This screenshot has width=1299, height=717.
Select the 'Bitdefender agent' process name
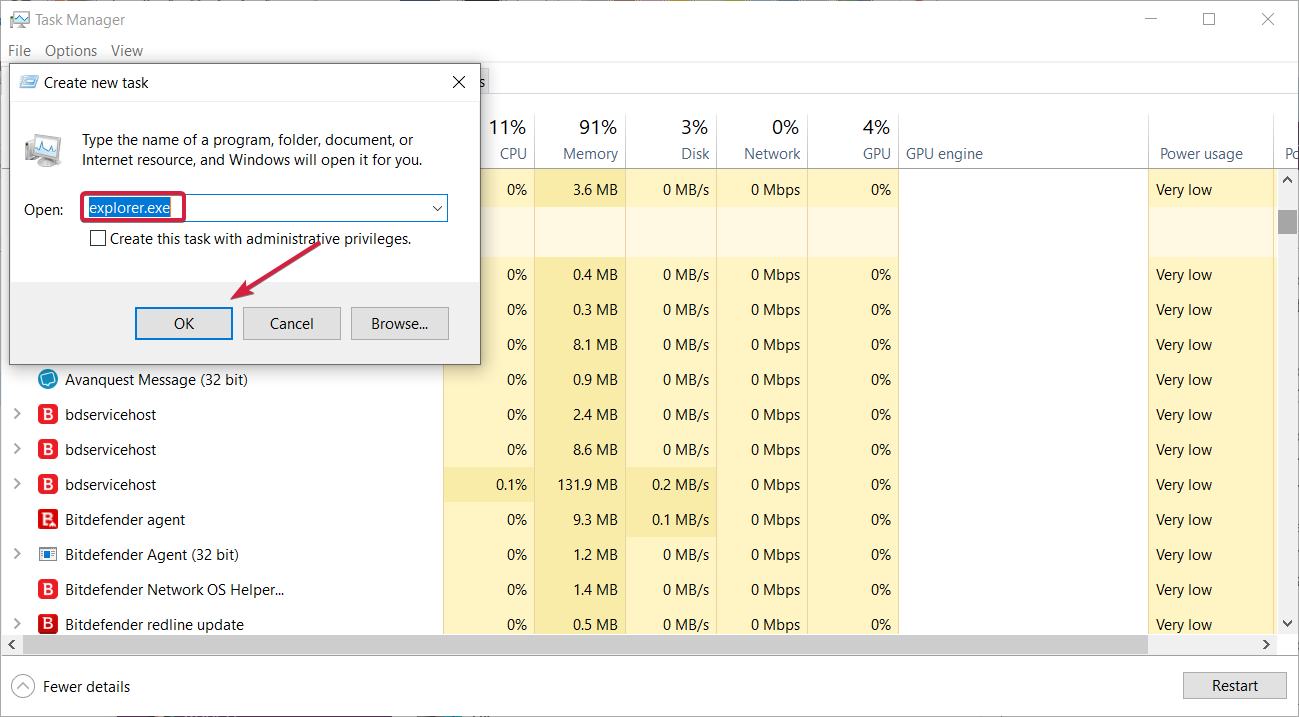(125, 520)
